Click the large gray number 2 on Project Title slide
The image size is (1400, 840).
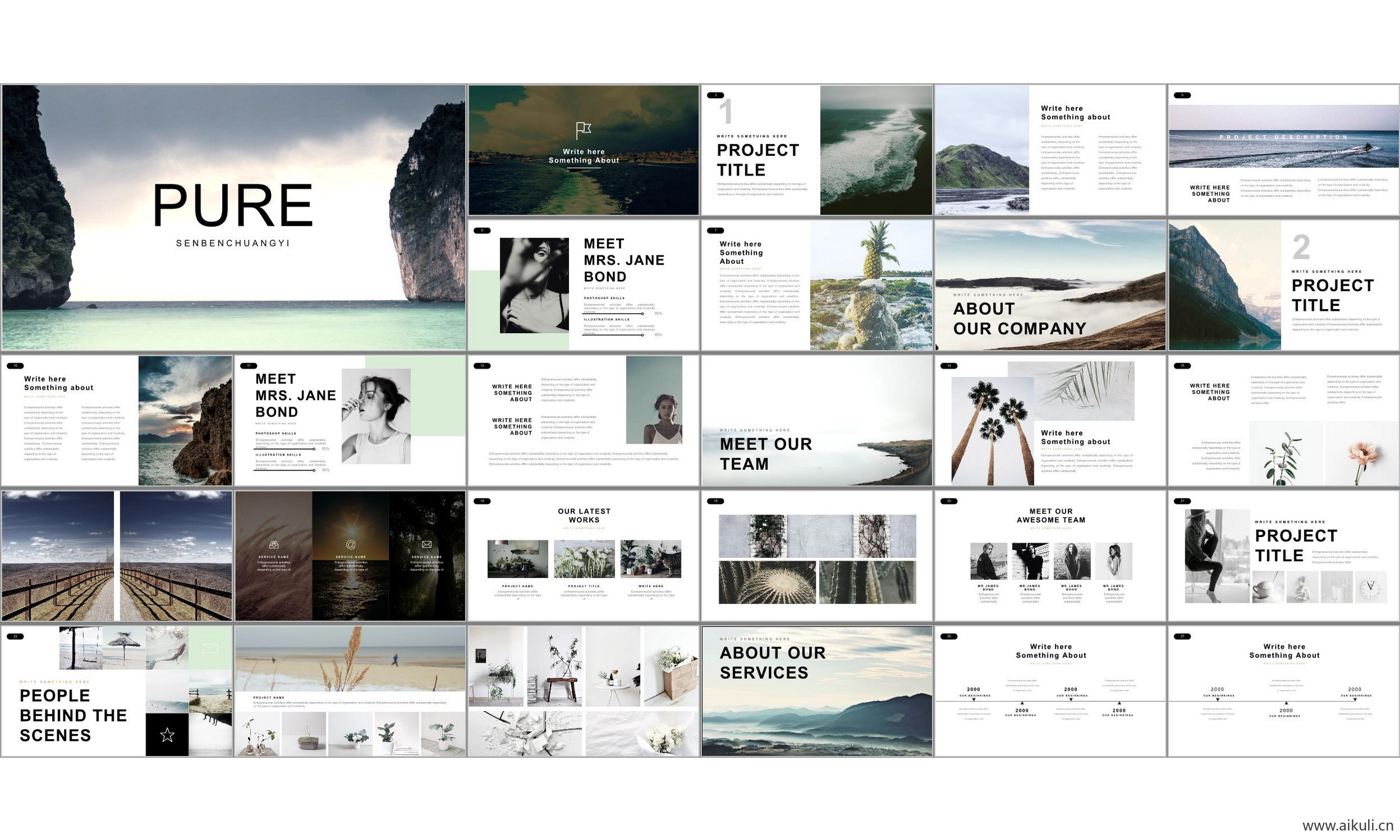(x=1301, y=248)
